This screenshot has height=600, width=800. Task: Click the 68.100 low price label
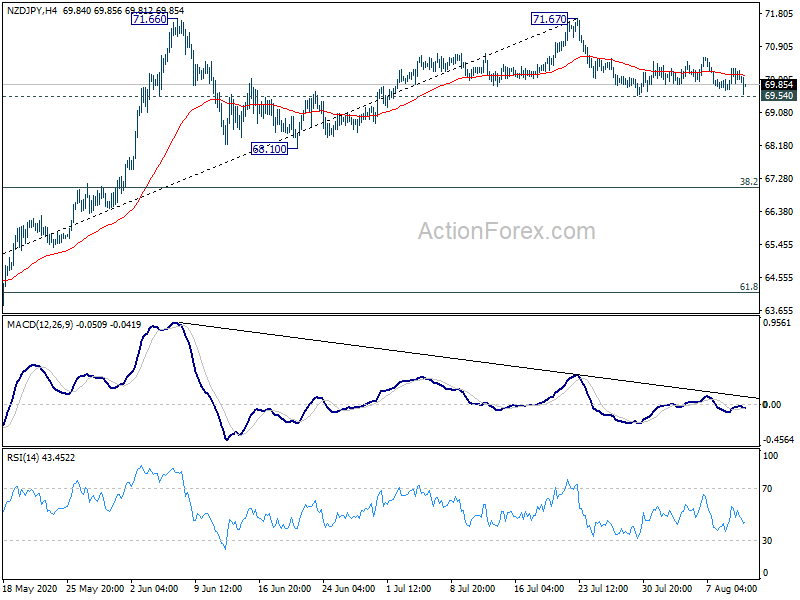point(269,149)
